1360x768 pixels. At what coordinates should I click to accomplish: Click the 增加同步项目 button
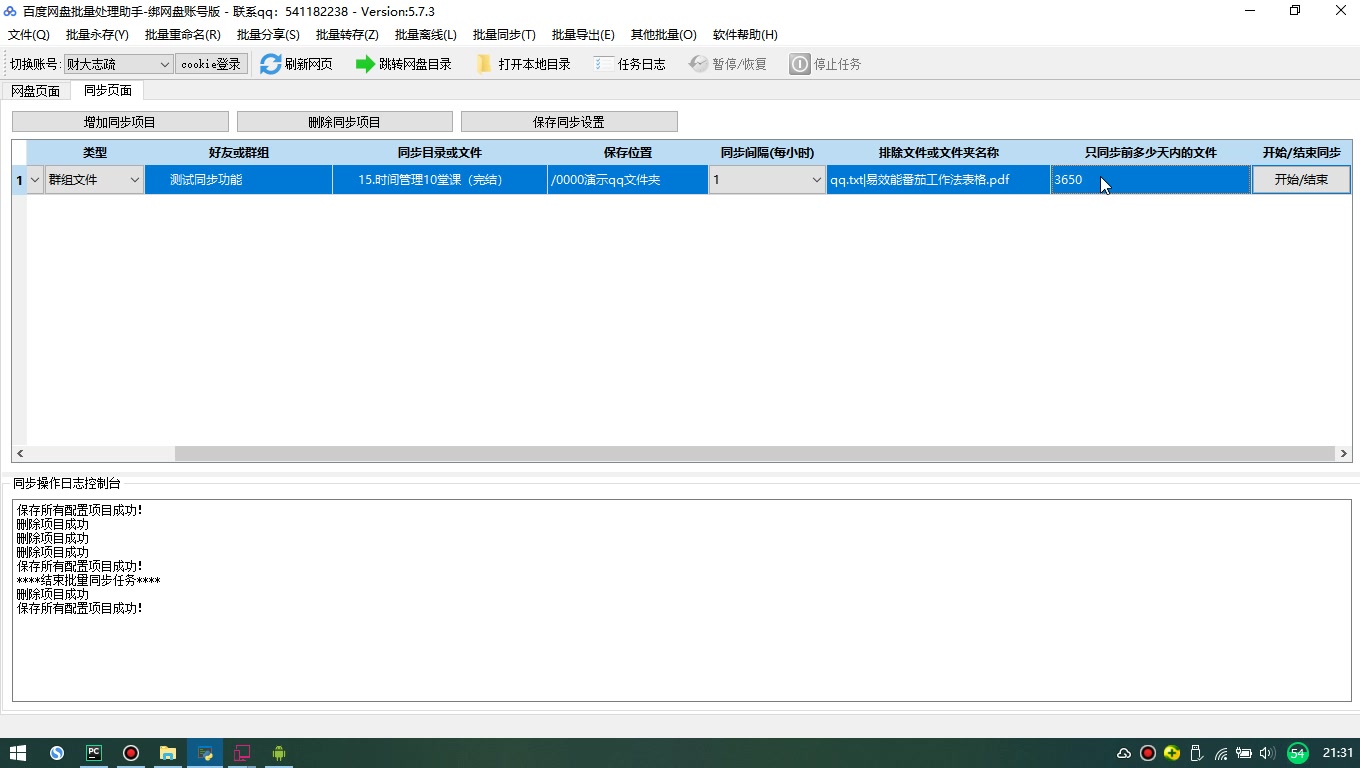[x=120, y=122]
